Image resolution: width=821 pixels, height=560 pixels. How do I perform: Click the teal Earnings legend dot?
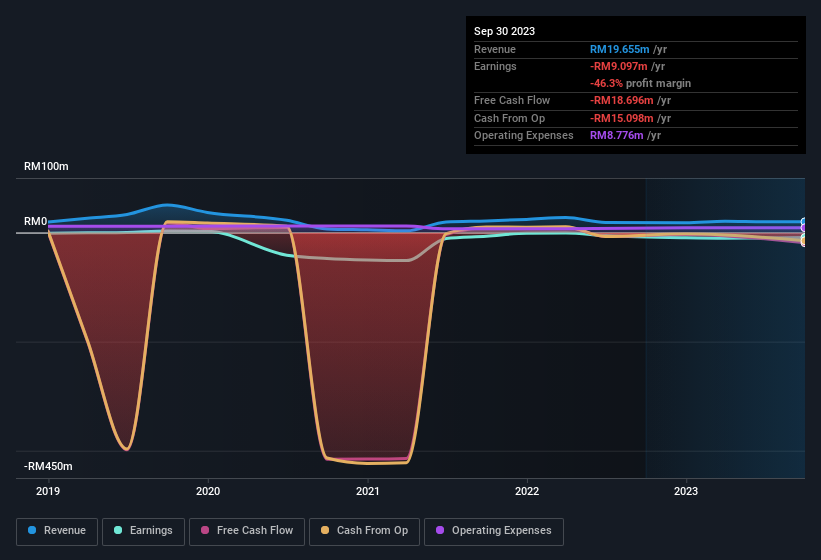(118, 530)
